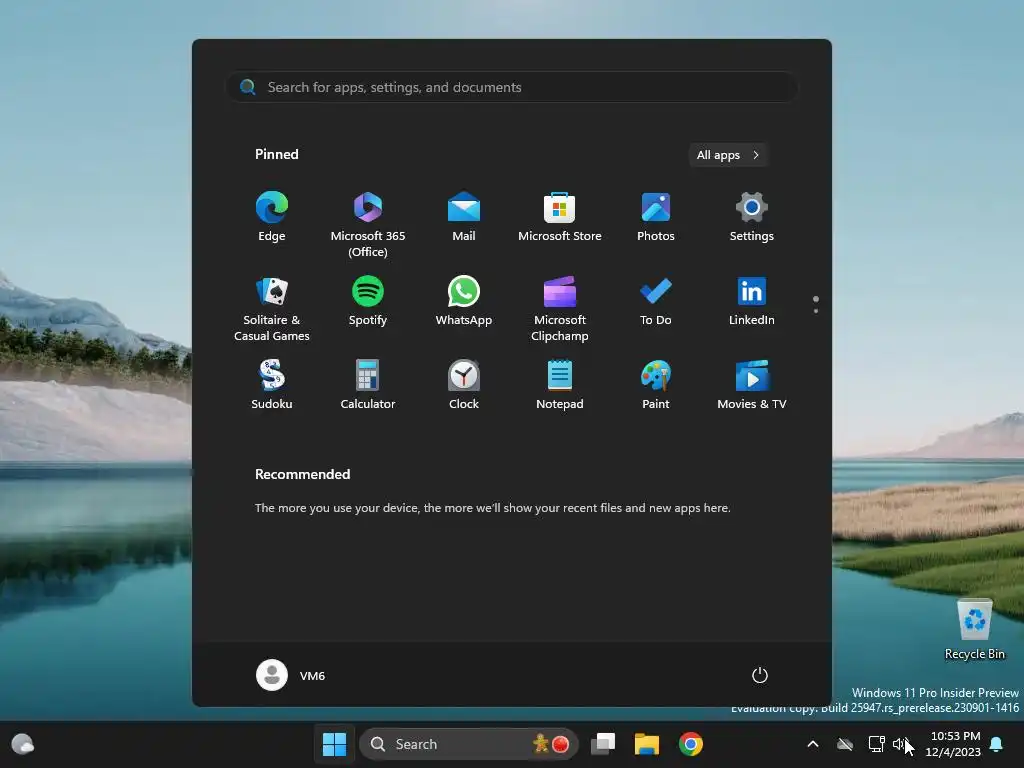Open the Mail app
1024x768 pixels.
[x=464, y=217]
